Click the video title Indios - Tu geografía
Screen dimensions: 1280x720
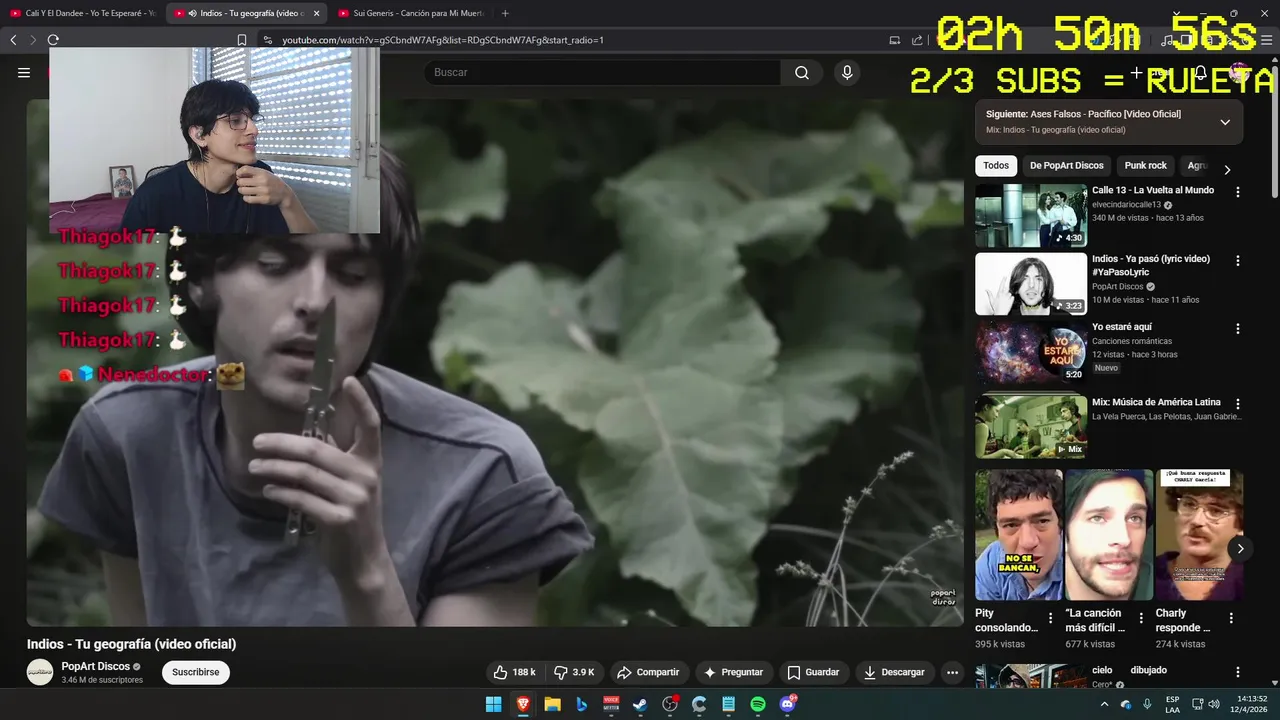(x=131, y=644)
